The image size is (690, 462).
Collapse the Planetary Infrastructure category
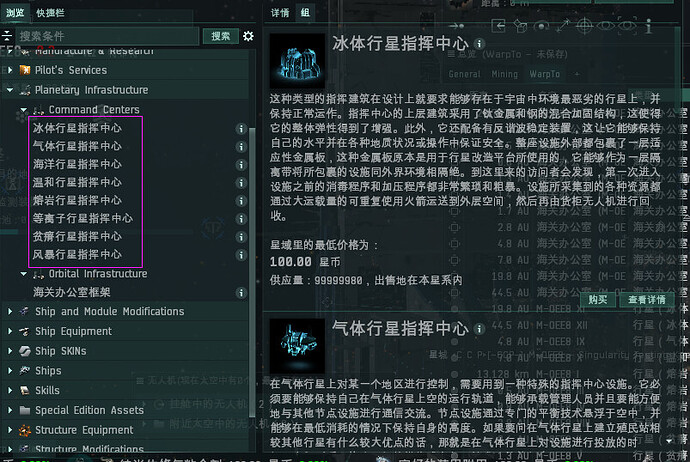pos(11,90)
